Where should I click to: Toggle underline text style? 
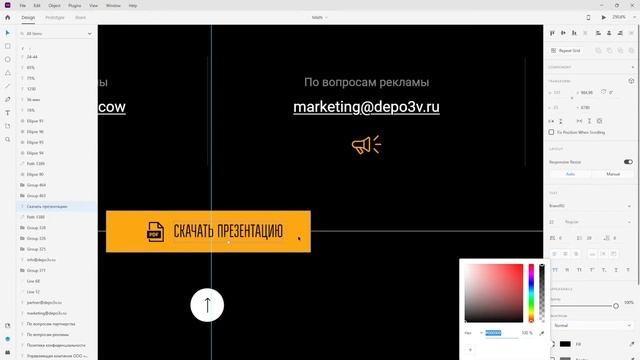click(x=616, y=270)
